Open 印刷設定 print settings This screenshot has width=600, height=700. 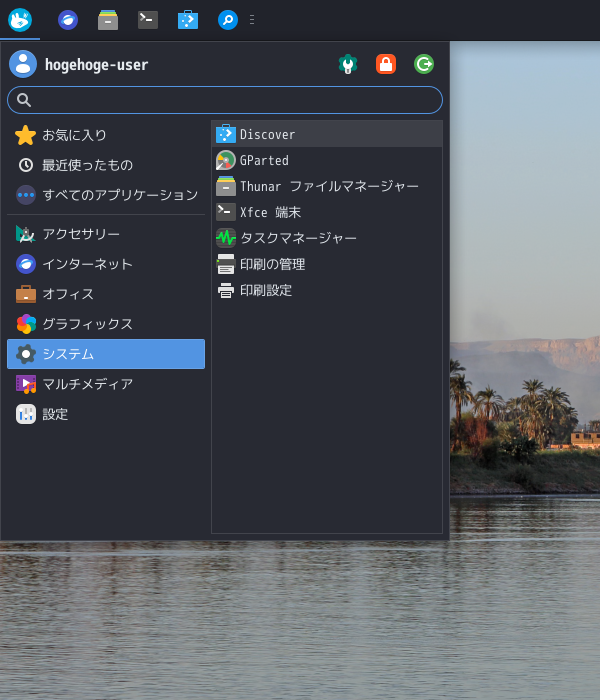pos(327,290)
